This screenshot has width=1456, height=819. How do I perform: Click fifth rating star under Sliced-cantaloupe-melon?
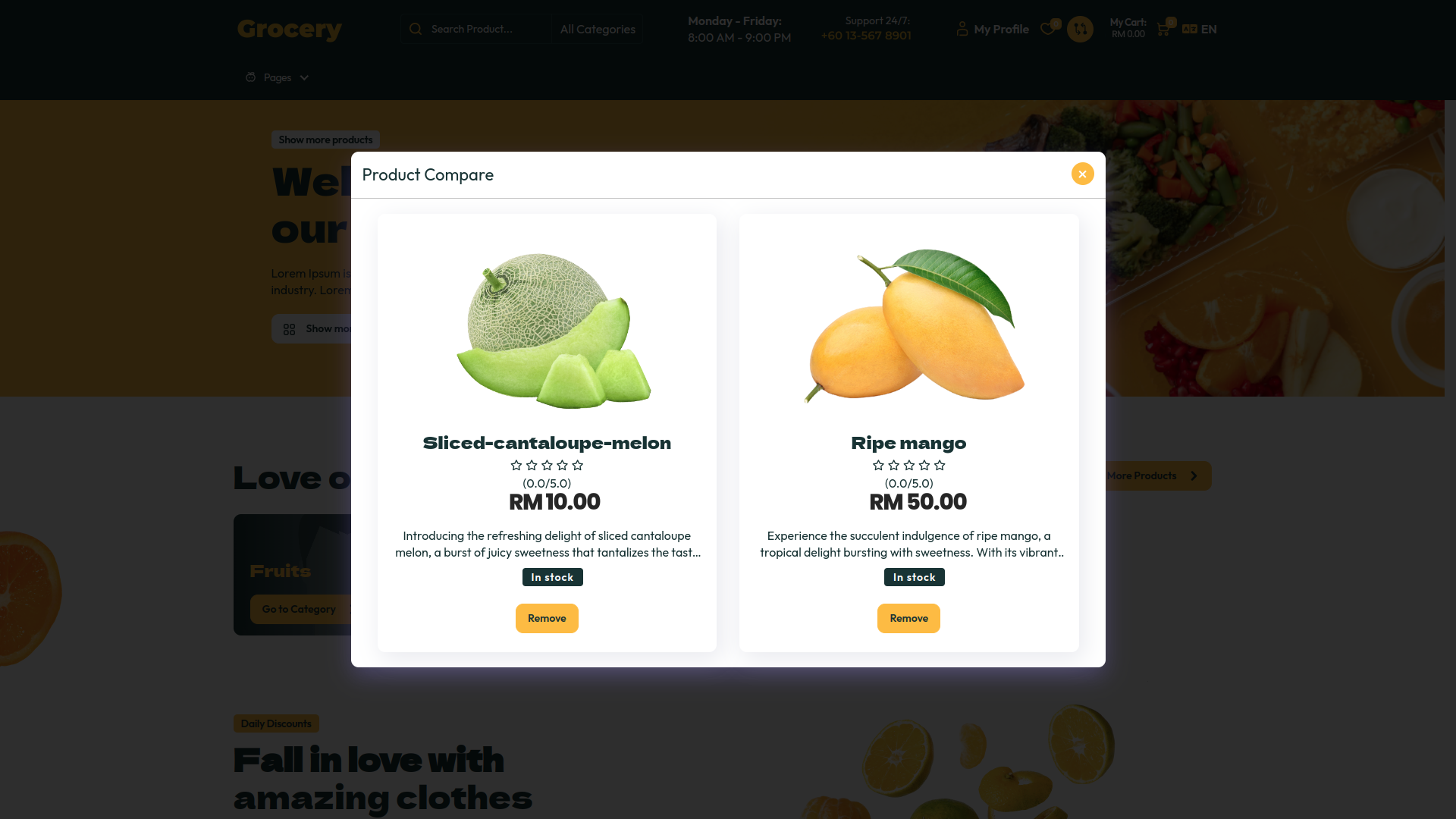click(578, 465)
